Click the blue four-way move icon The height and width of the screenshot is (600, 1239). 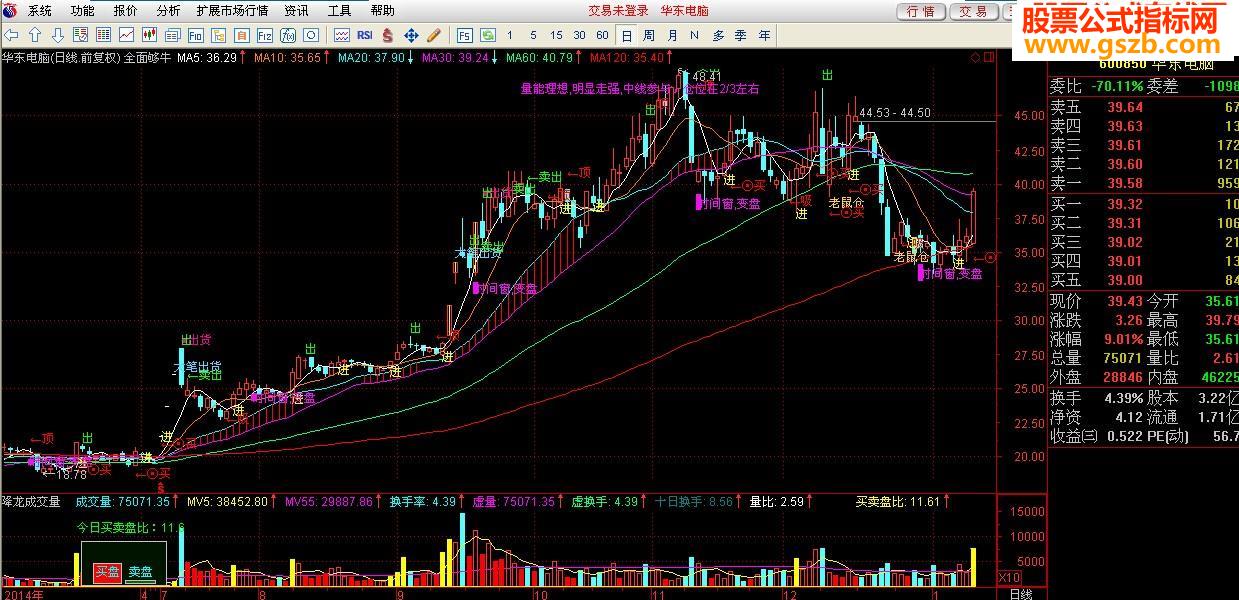(x=411, y=35)
